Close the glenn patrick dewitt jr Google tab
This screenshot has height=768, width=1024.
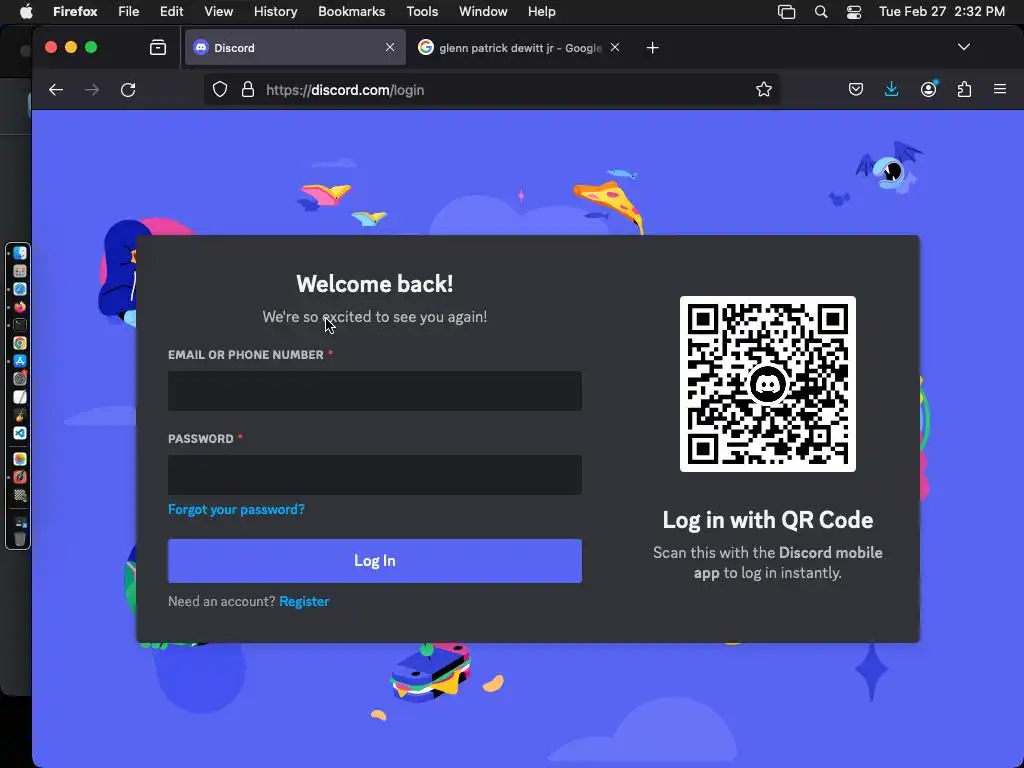coord(615,47)
